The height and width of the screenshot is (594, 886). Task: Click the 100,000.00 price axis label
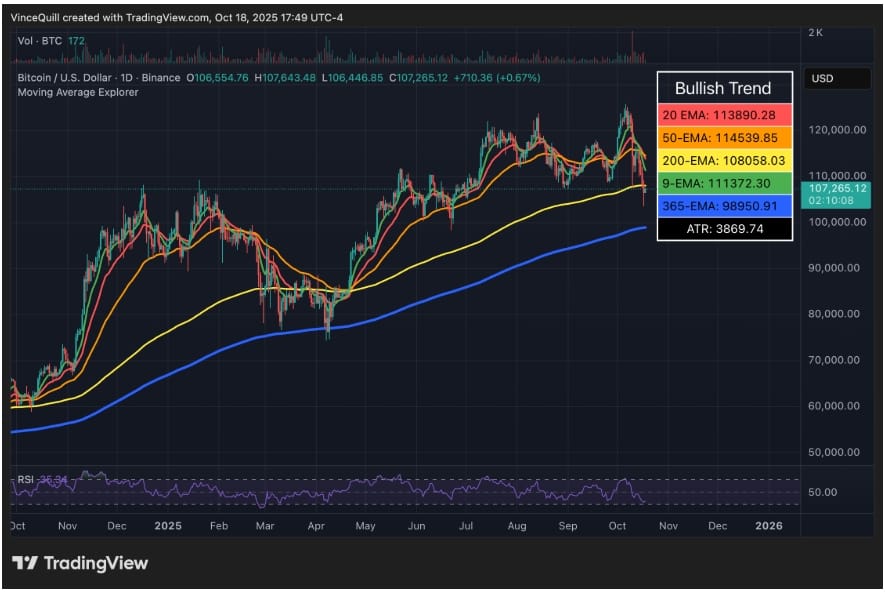837,222
